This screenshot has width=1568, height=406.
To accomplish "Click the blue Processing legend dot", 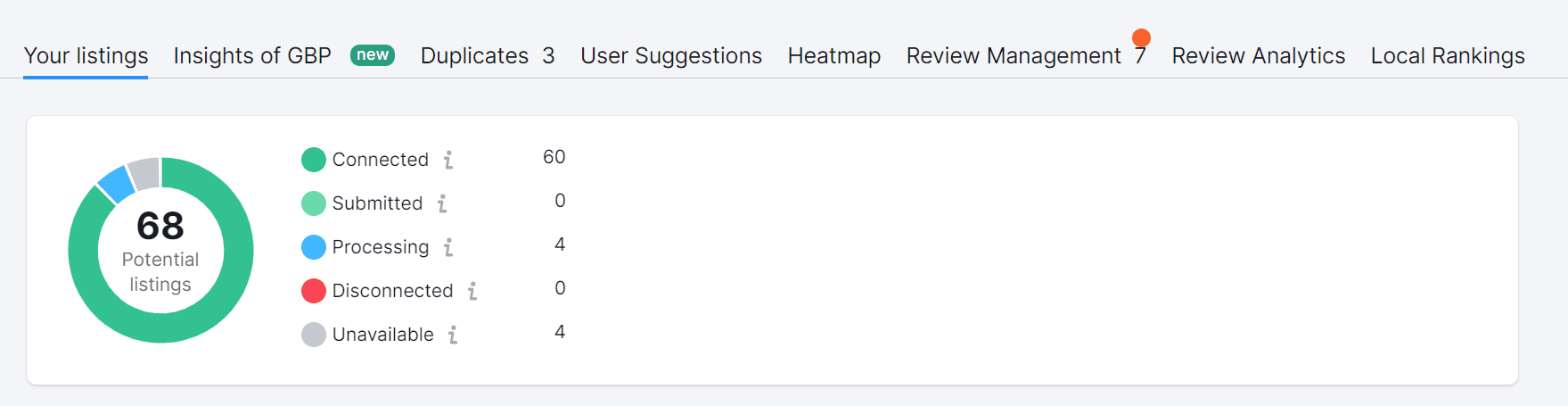I will pyautogui.click(x=314, y=247).
